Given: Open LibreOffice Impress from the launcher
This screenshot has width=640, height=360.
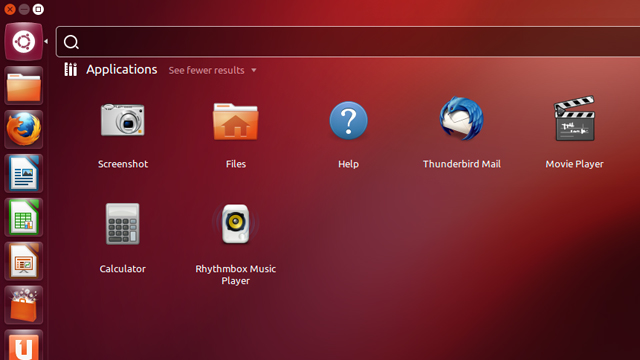Looking at the screenshot, I should (x=24, y=262).
